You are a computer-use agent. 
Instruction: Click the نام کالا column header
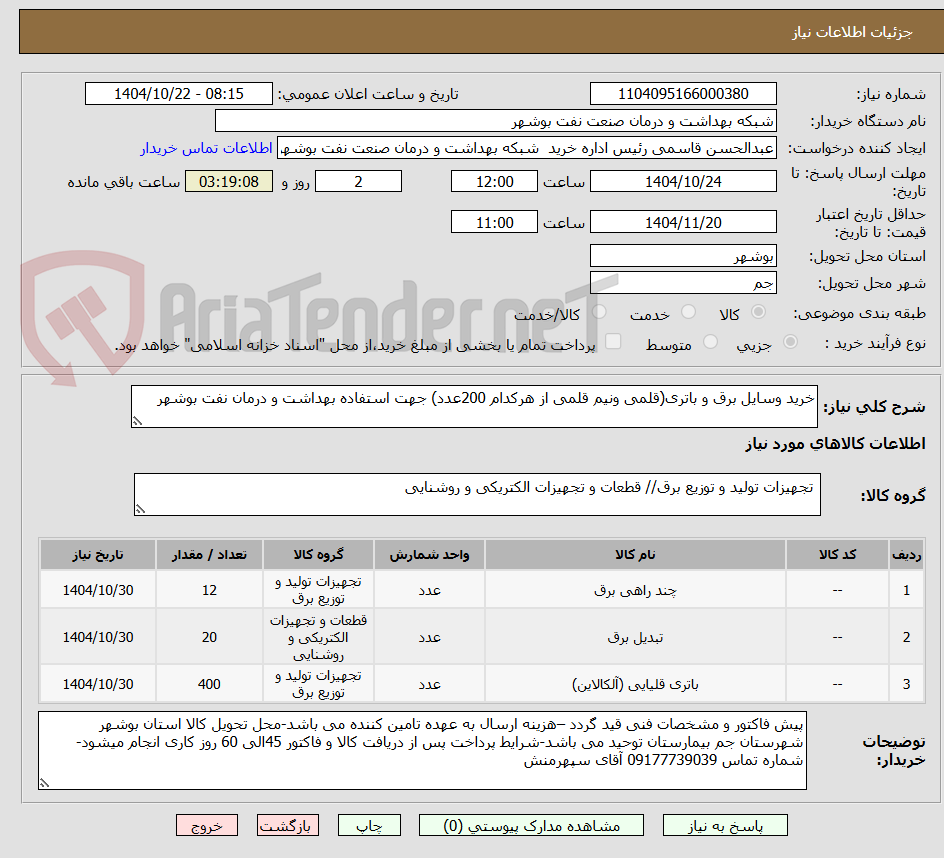[x=635, y=555]
